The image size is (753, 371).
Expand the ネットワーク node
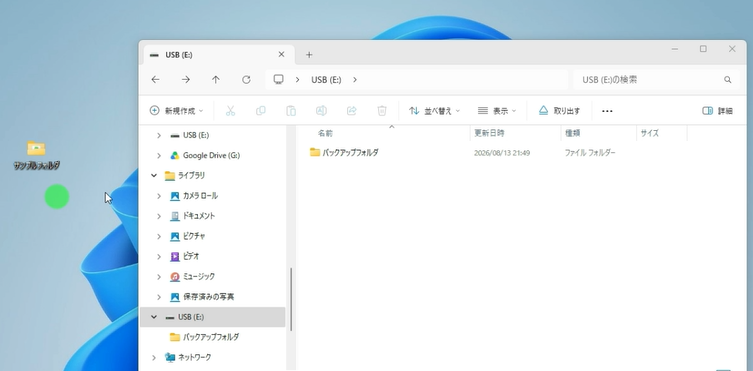point(154,358)
